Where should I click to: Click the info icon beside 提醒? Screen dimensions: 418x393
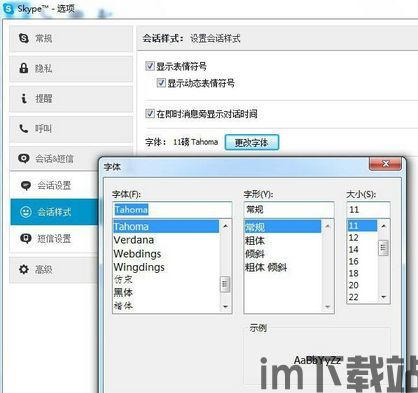[x=24, y=98]
